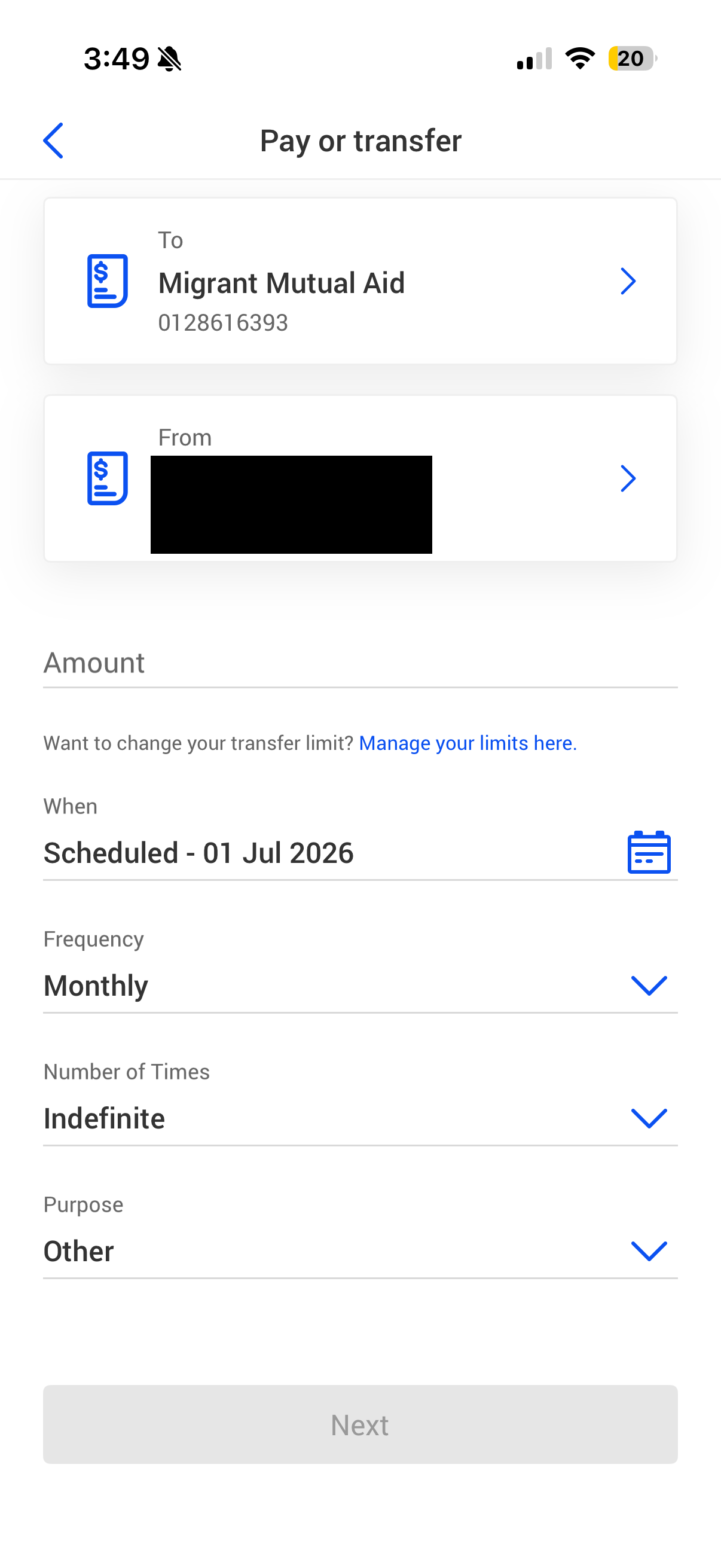This screenshot has width=721, height=1568.
Task: Follow the Manage your limits here link
Action: [468, 743]
